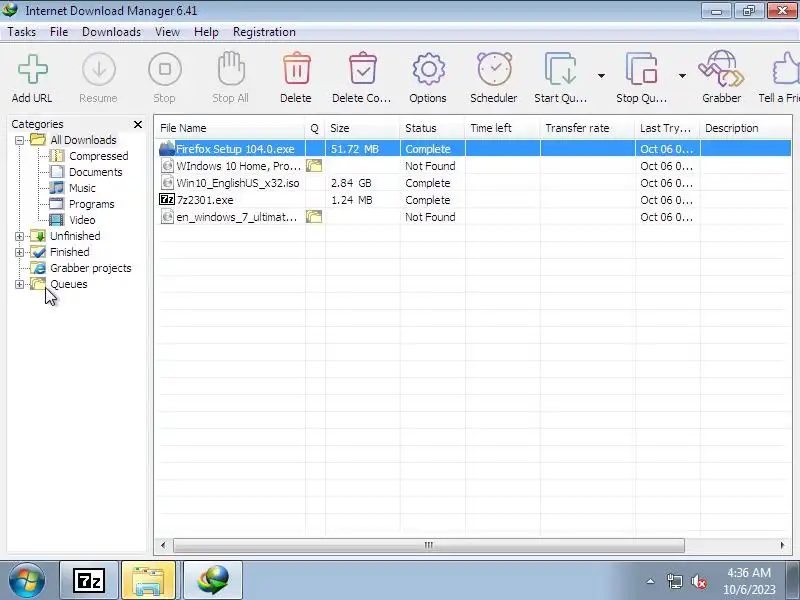Sort by Transfer rate column header
800x600 pixels.
[588, 128]
